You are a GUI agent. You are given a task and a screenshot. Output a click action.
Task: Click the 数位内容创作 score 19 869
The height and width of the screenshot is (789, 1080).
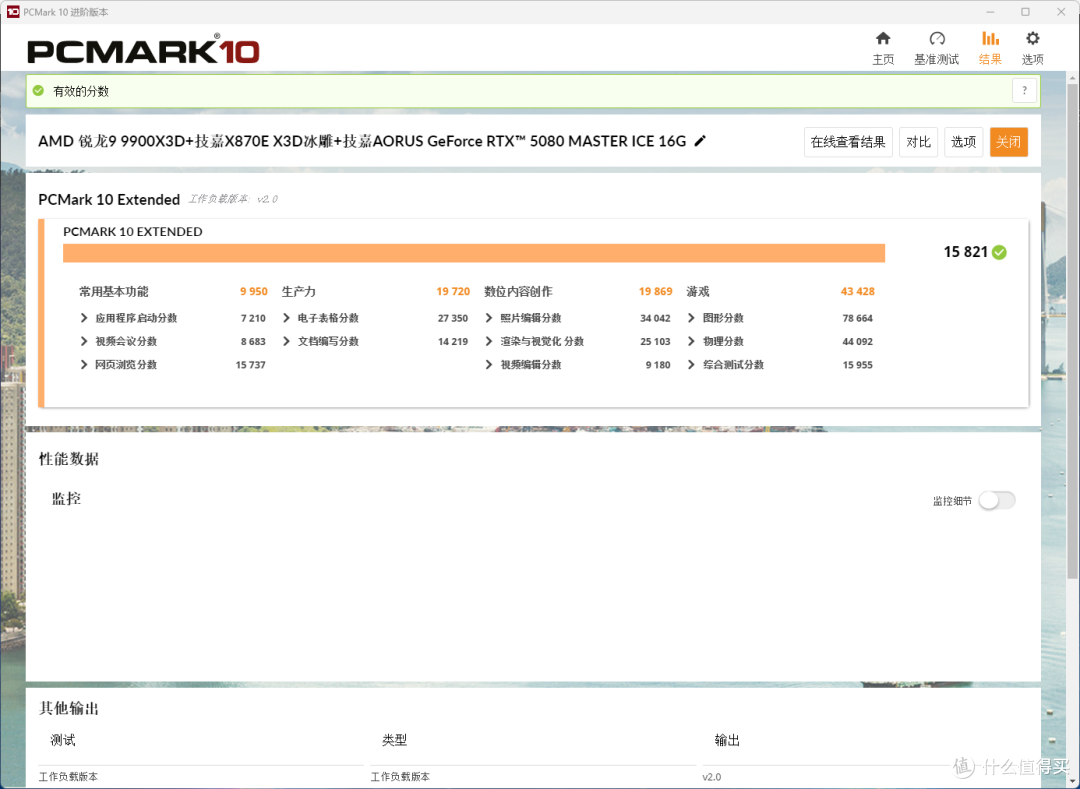[655, 292]
